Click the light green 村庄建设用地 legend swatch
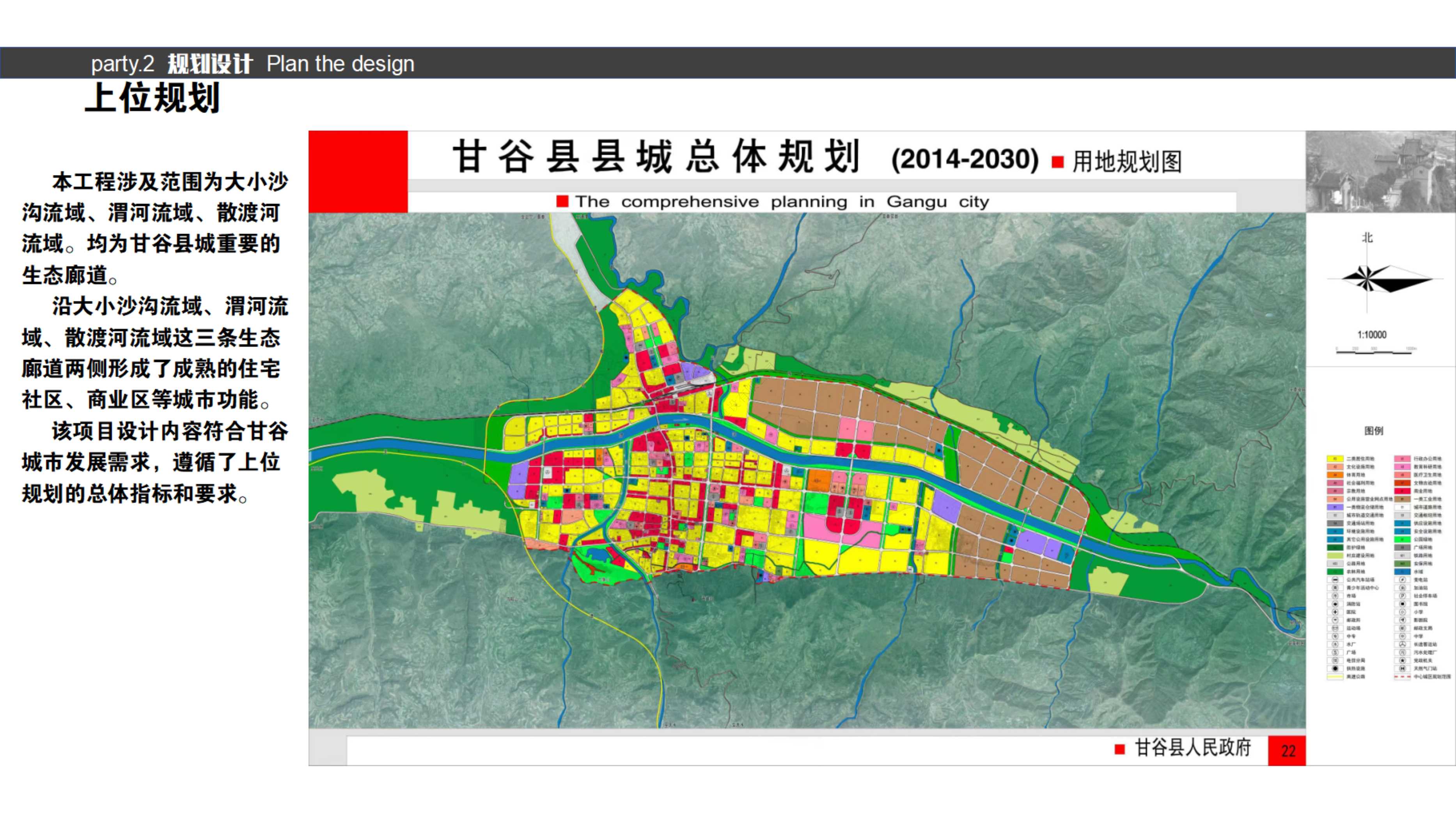The width and height of the screenshot is (1456, 819). tap(1335, 556)
